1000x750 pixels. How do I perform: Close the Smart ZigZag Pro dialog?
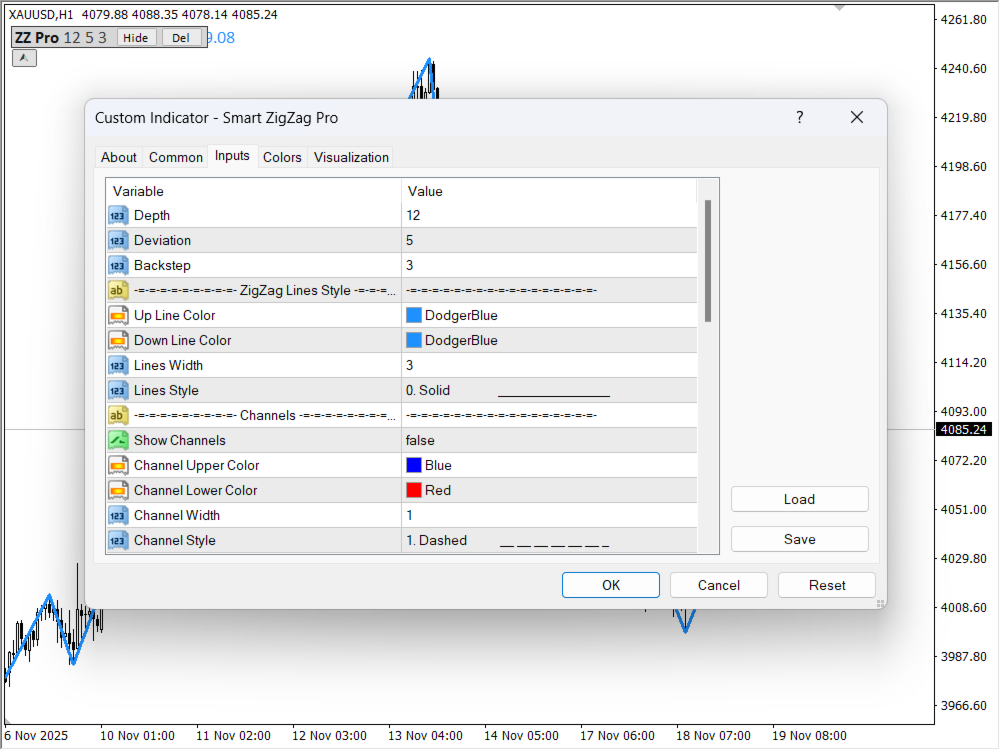tap(857, 117)
